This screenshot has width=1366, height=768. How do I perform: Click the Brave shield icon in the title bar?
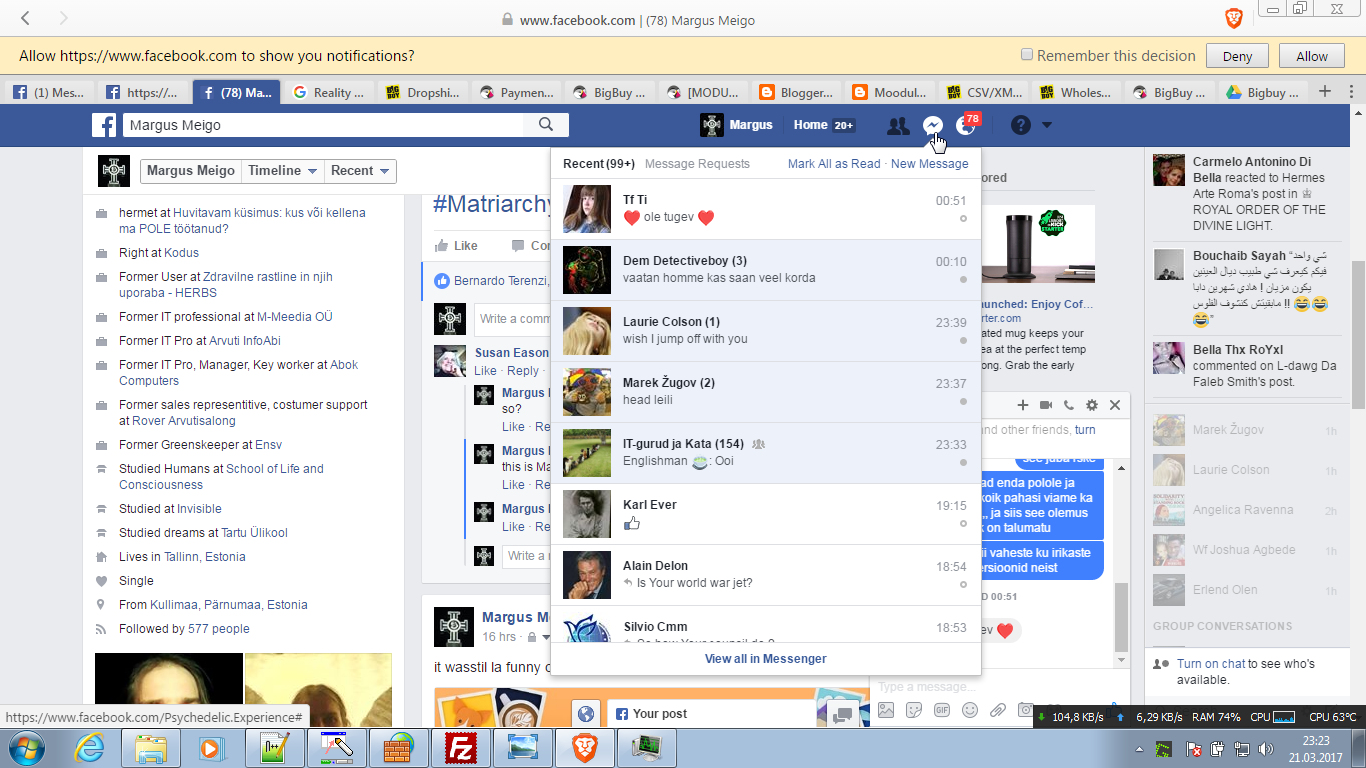tap(1234, 18)
